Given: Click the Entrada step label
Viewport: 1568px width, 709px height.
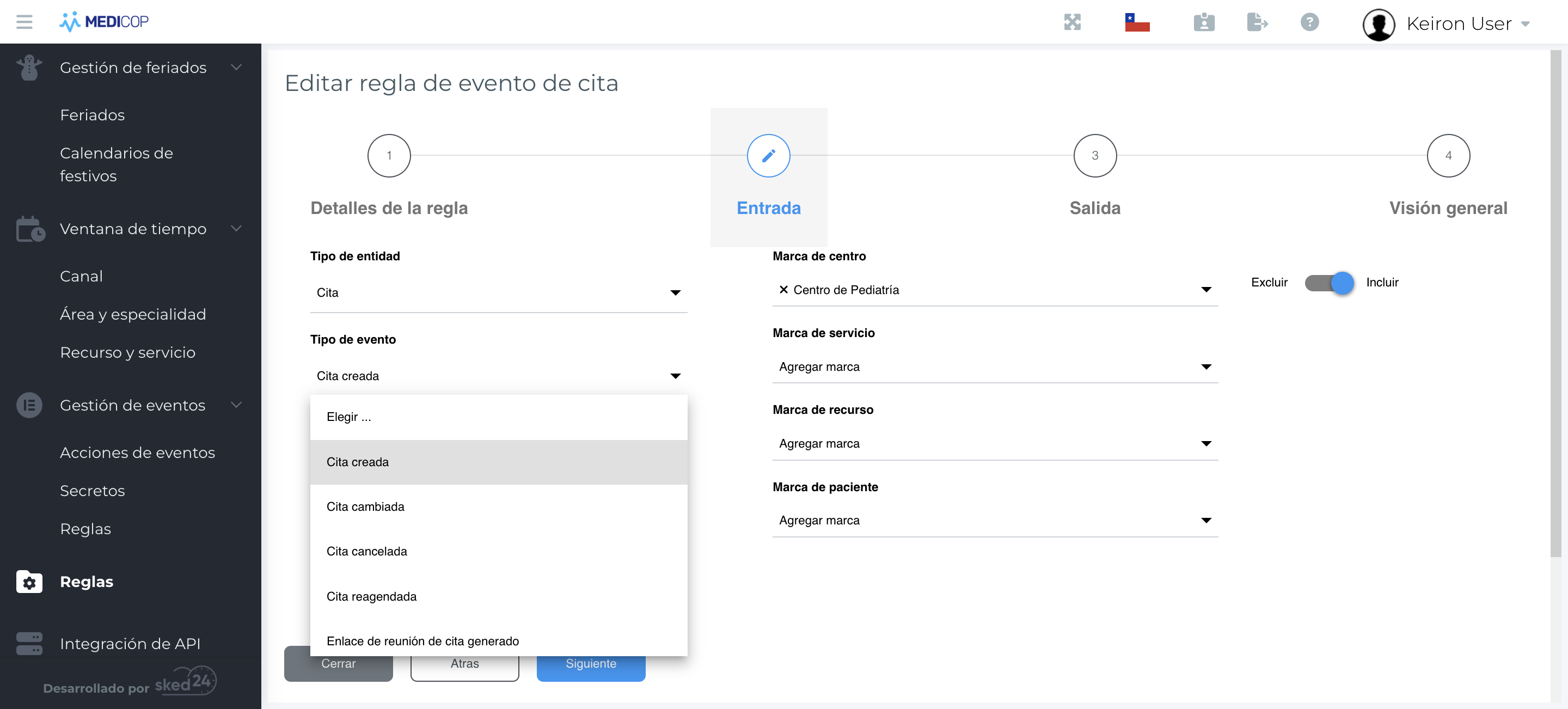Looking at the screenshot, I should pos(768,208).
